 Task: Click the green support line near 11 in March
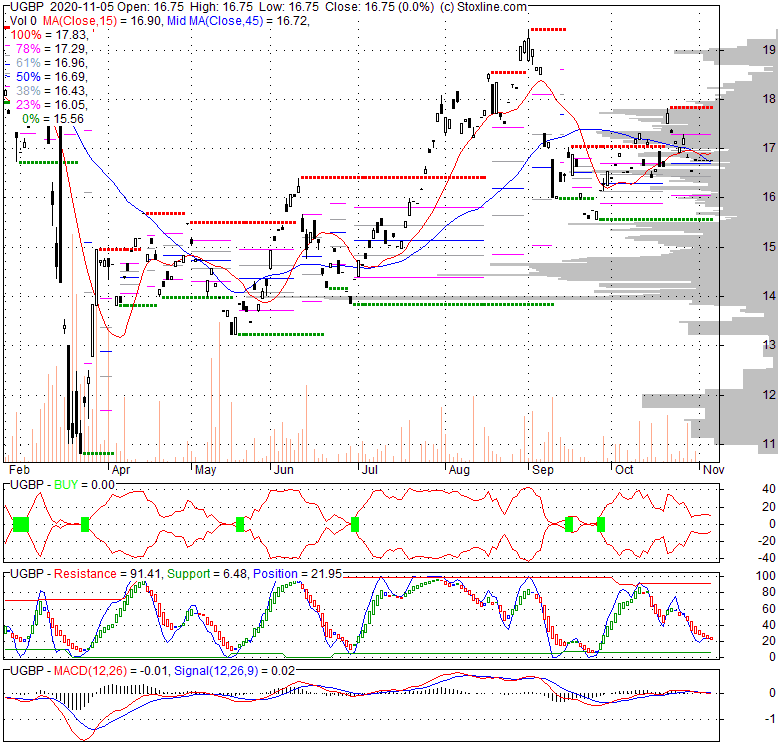98,453
